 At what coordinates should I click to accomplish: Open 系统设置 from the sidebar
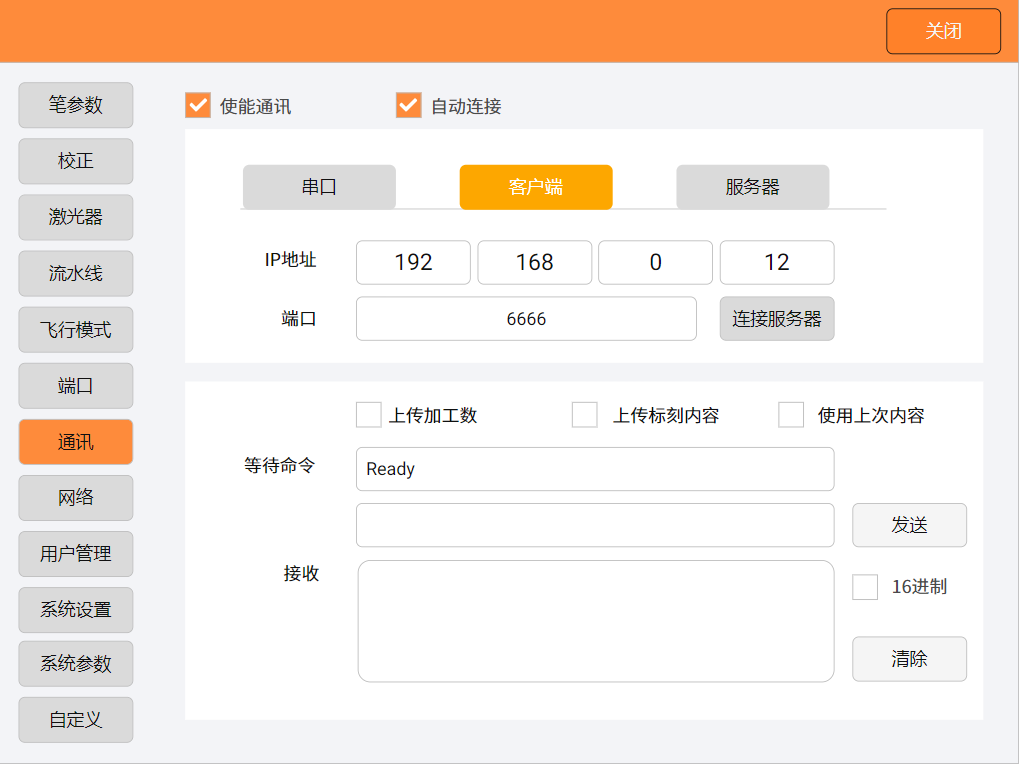(75, 609)
